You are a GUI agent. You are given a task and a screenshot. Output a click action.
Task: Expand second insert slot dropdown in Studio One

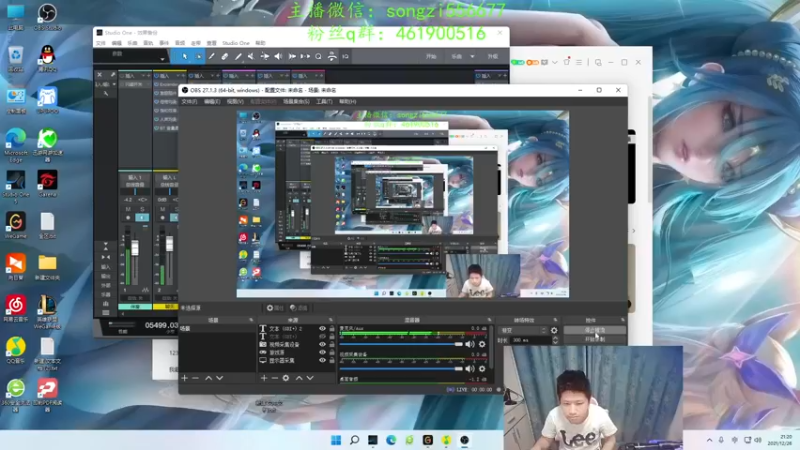pyautogui.click(x=178, y=76)
